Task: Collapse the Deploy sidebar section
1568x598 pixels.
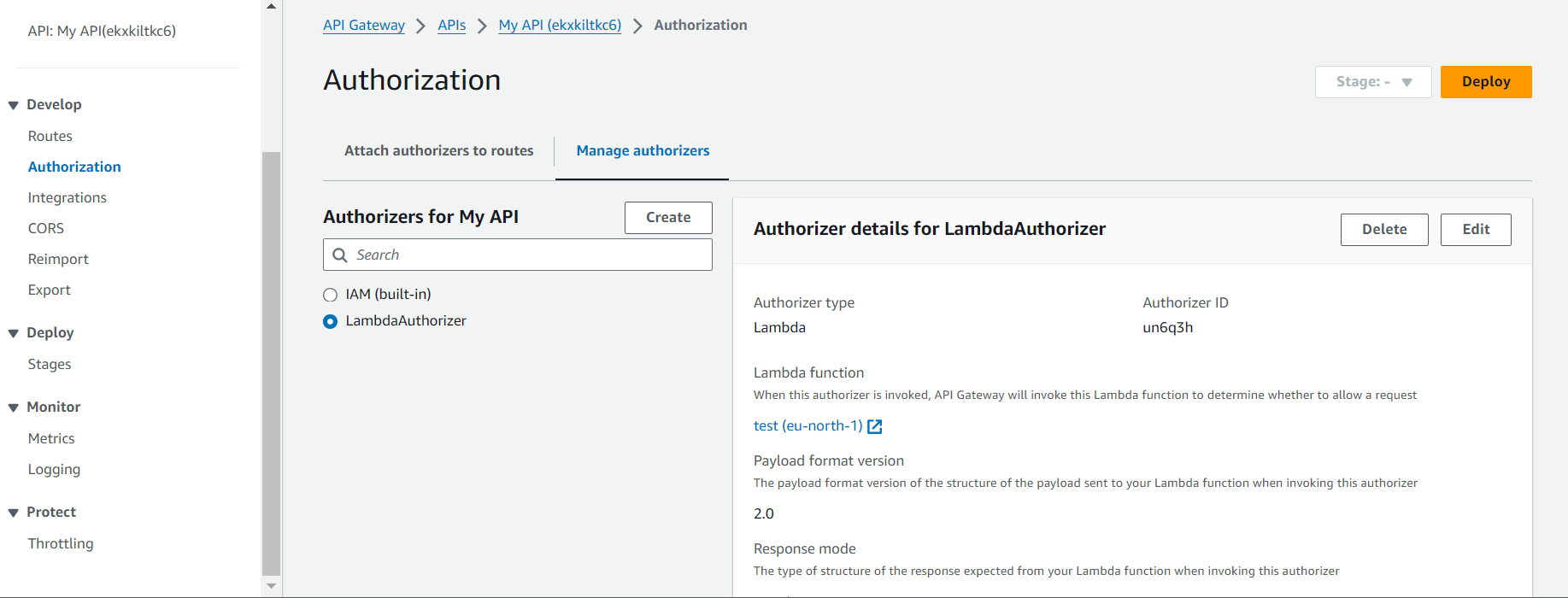Action: tap(14, 333)
